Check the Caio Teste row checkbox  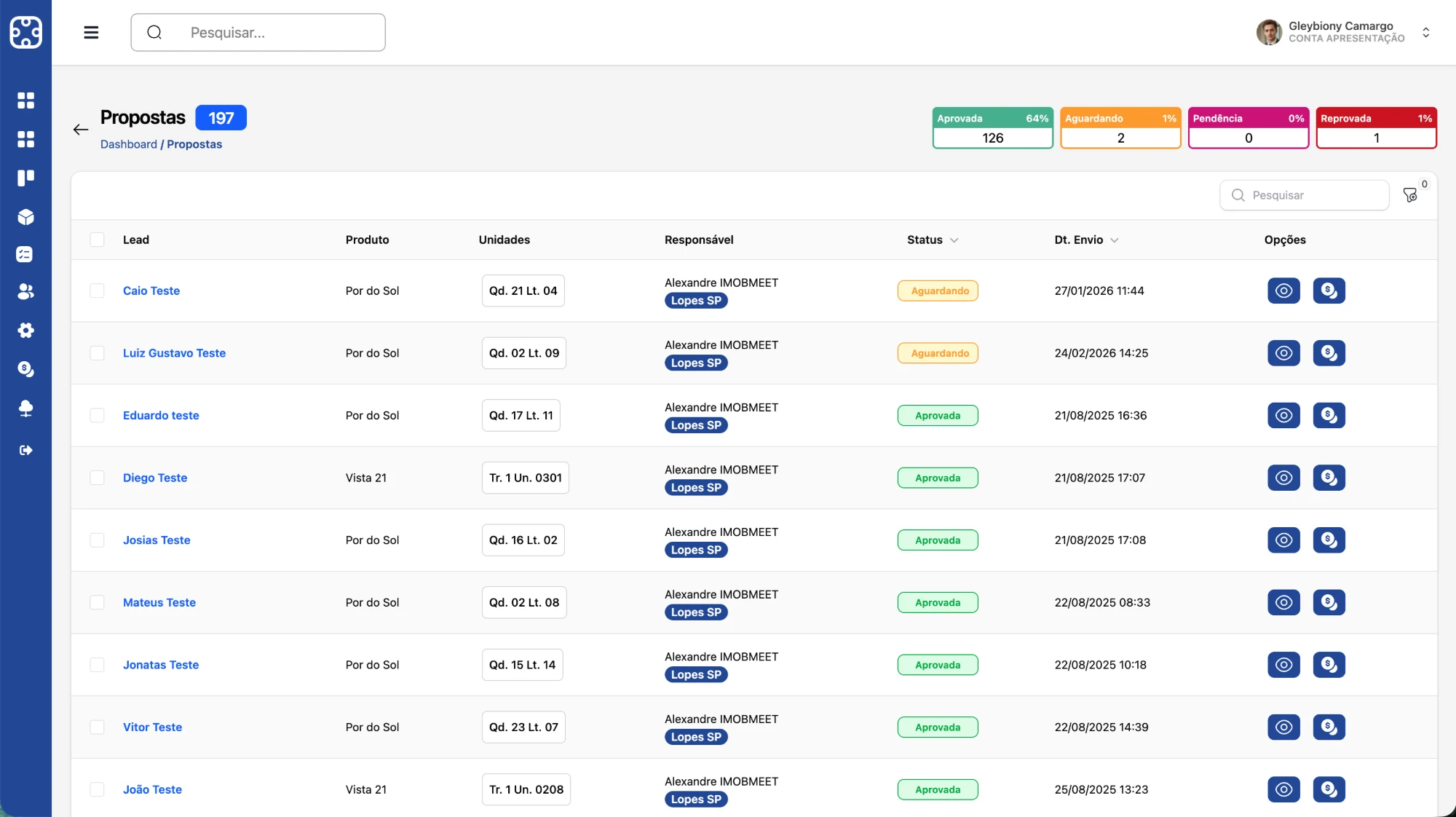(x=97, y=291)
